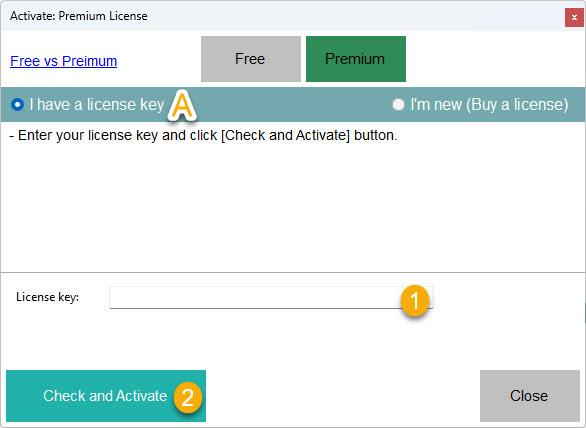This screenshot has height=428, width=586.
Task: Click the 'I have a license key' label text
Action: pos(96,104)
